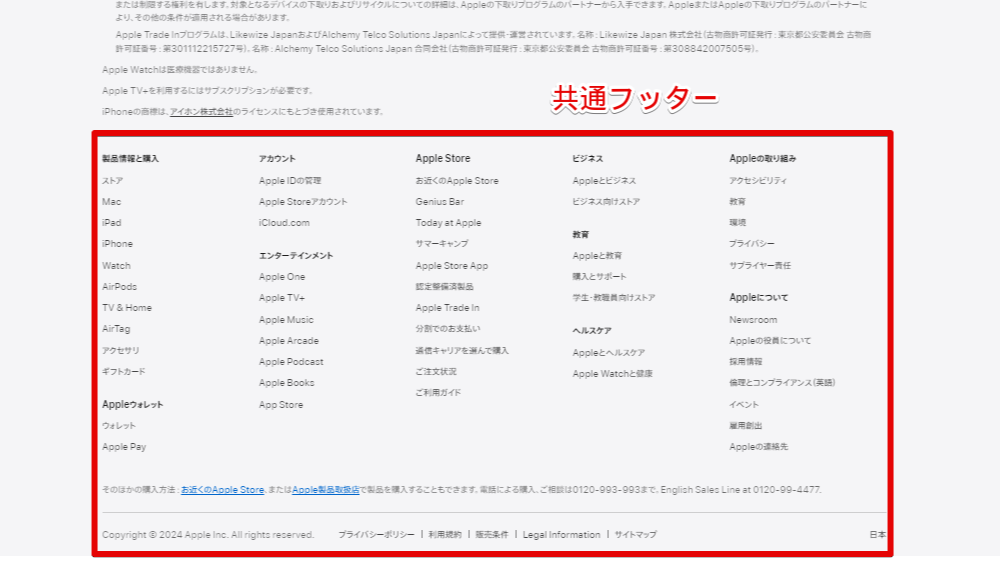
Task: Click the Apple Books link
Action: point(286,383)
